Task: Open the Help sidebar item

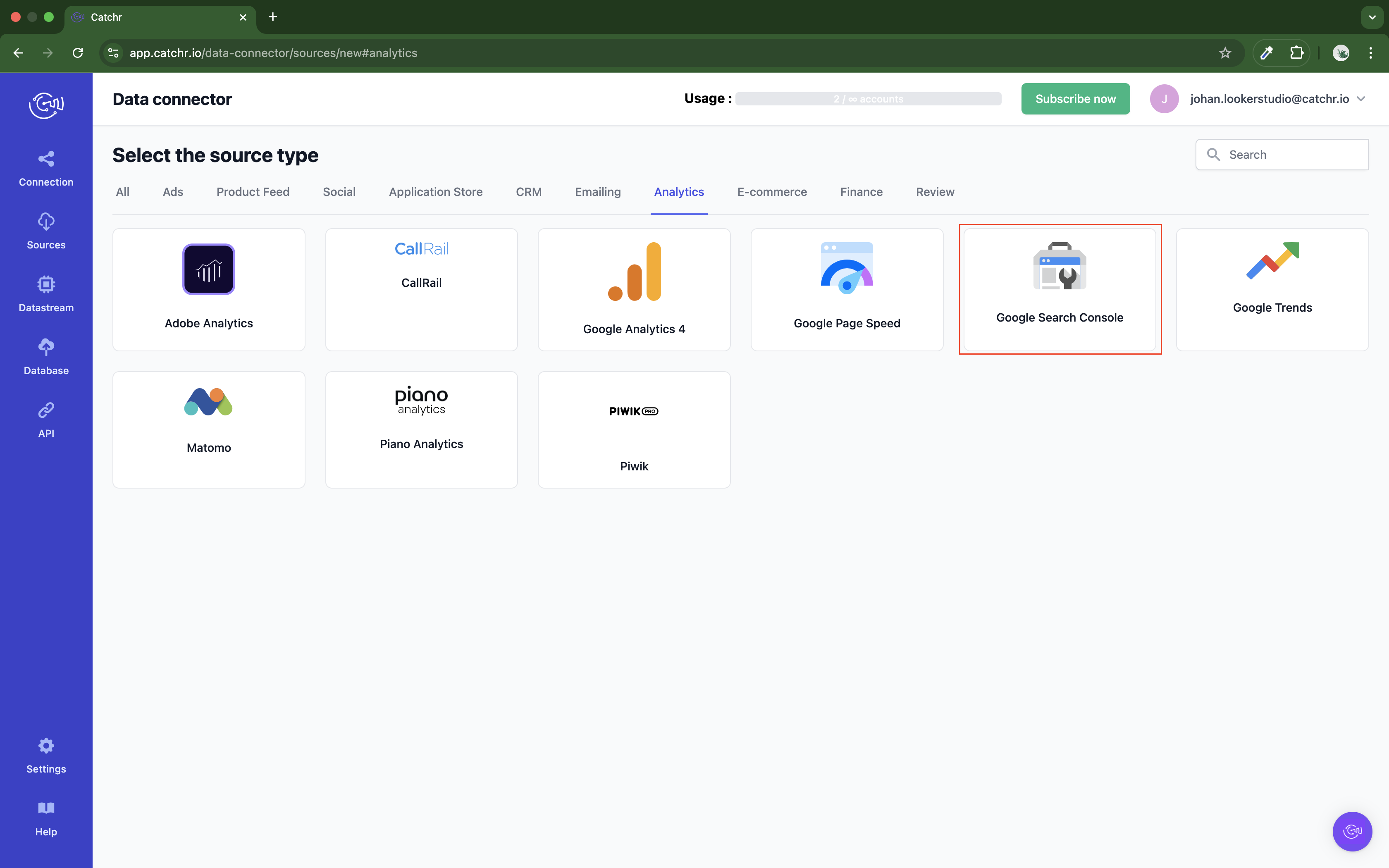Action: point(46,819)
